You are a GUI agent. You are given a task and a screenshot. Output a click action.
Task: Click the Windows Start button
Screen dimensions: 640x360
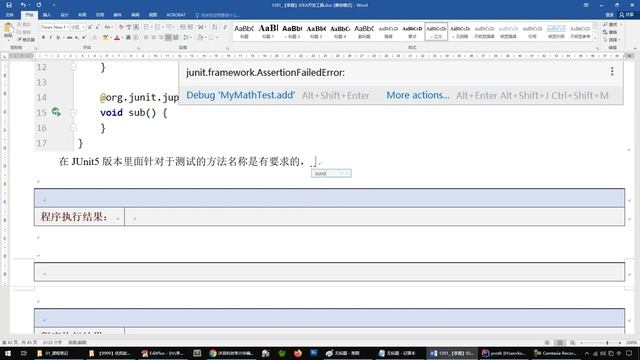point(8,353)
